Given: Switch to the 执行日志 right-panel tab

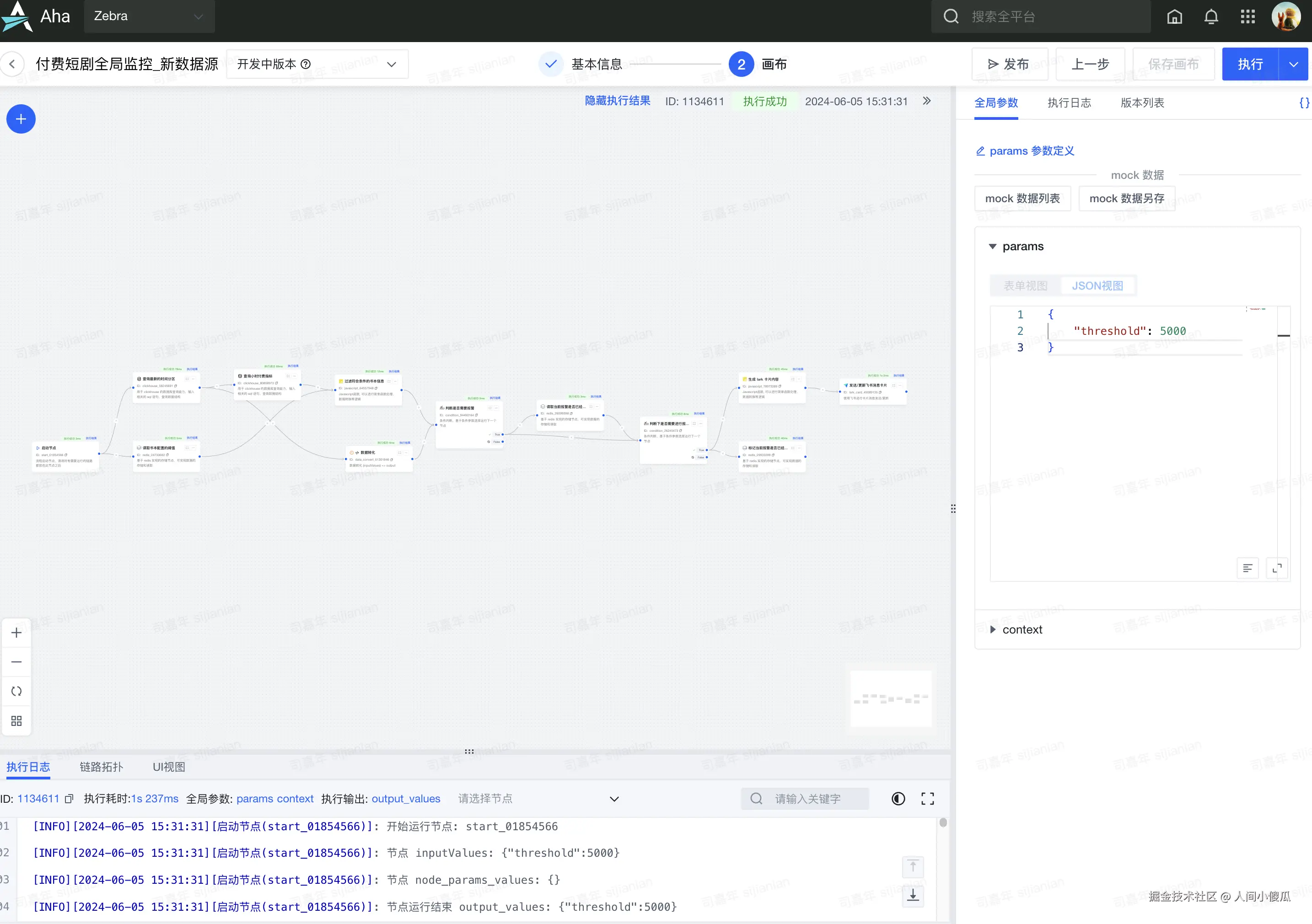Looking at the screenshot, I should 1069,103.
